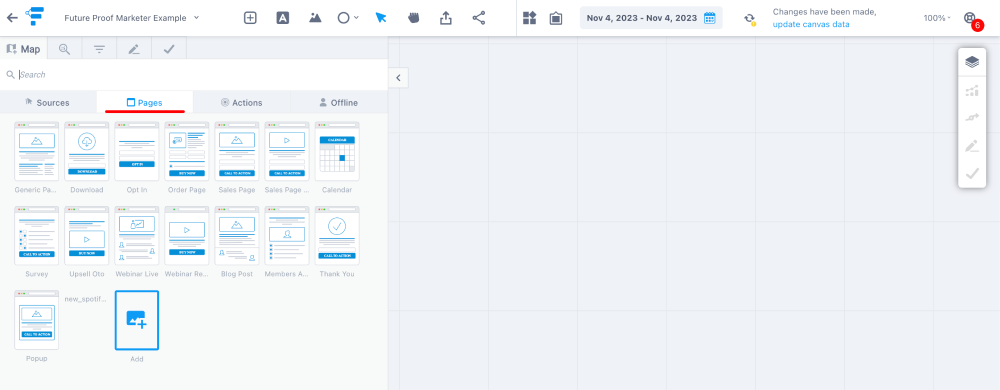Open the layers icon in right toolbar
Viewport: 1000px width, 390px height.
(x=972, y=62)
